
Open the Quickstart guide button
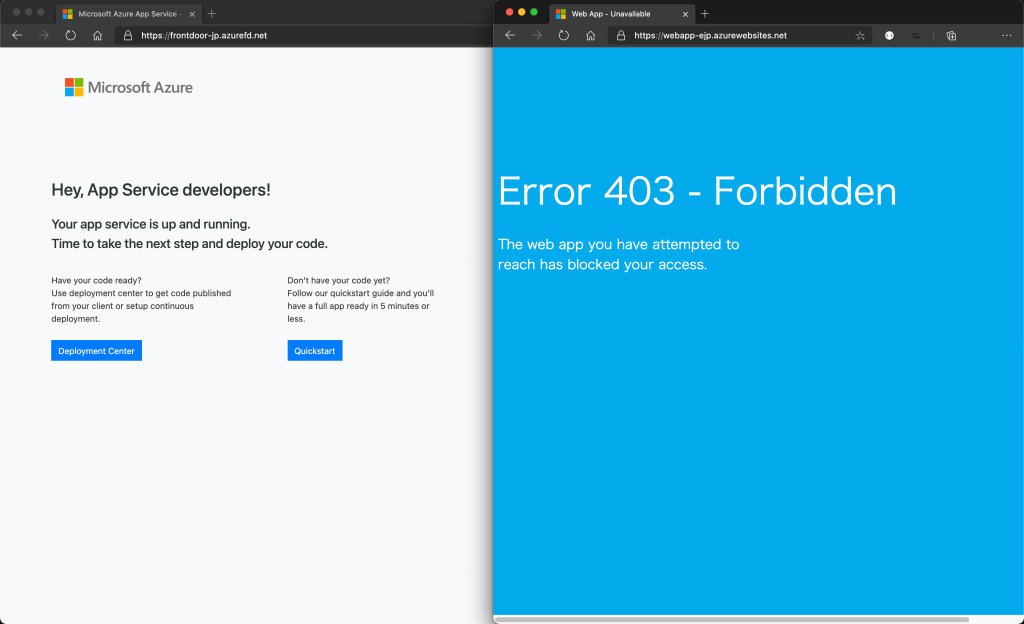314,351
